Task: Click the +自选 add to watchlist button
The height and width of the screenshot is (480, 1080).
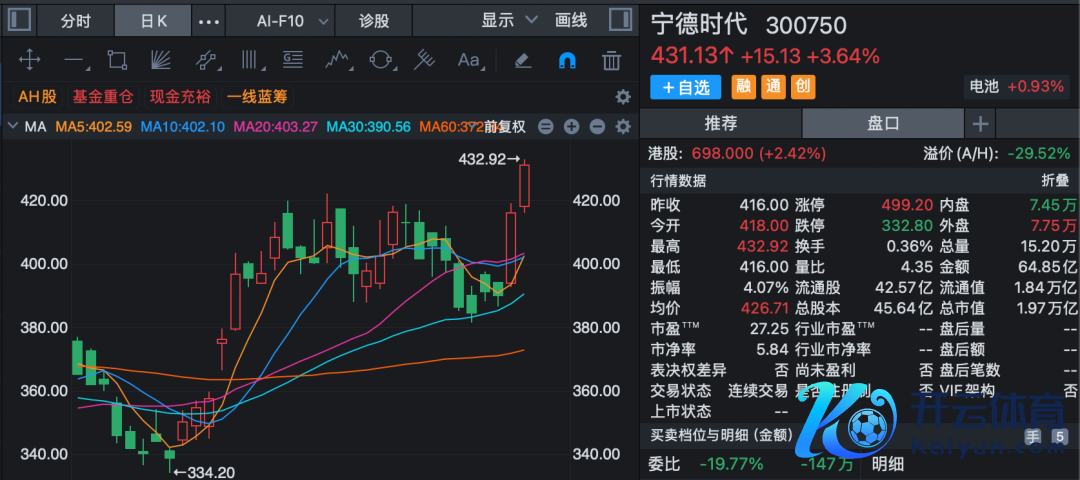Action: click(686, 87)
